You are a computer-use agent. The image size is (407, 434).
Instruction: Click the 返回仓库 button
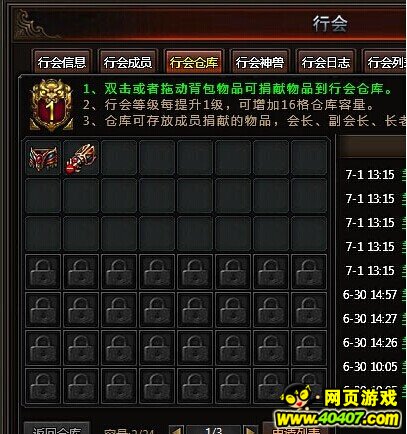point(57,429)
